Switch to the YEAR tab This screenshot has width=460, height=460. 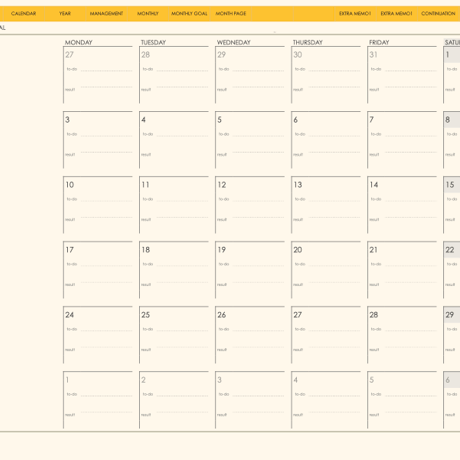click(x=65, y=14)
